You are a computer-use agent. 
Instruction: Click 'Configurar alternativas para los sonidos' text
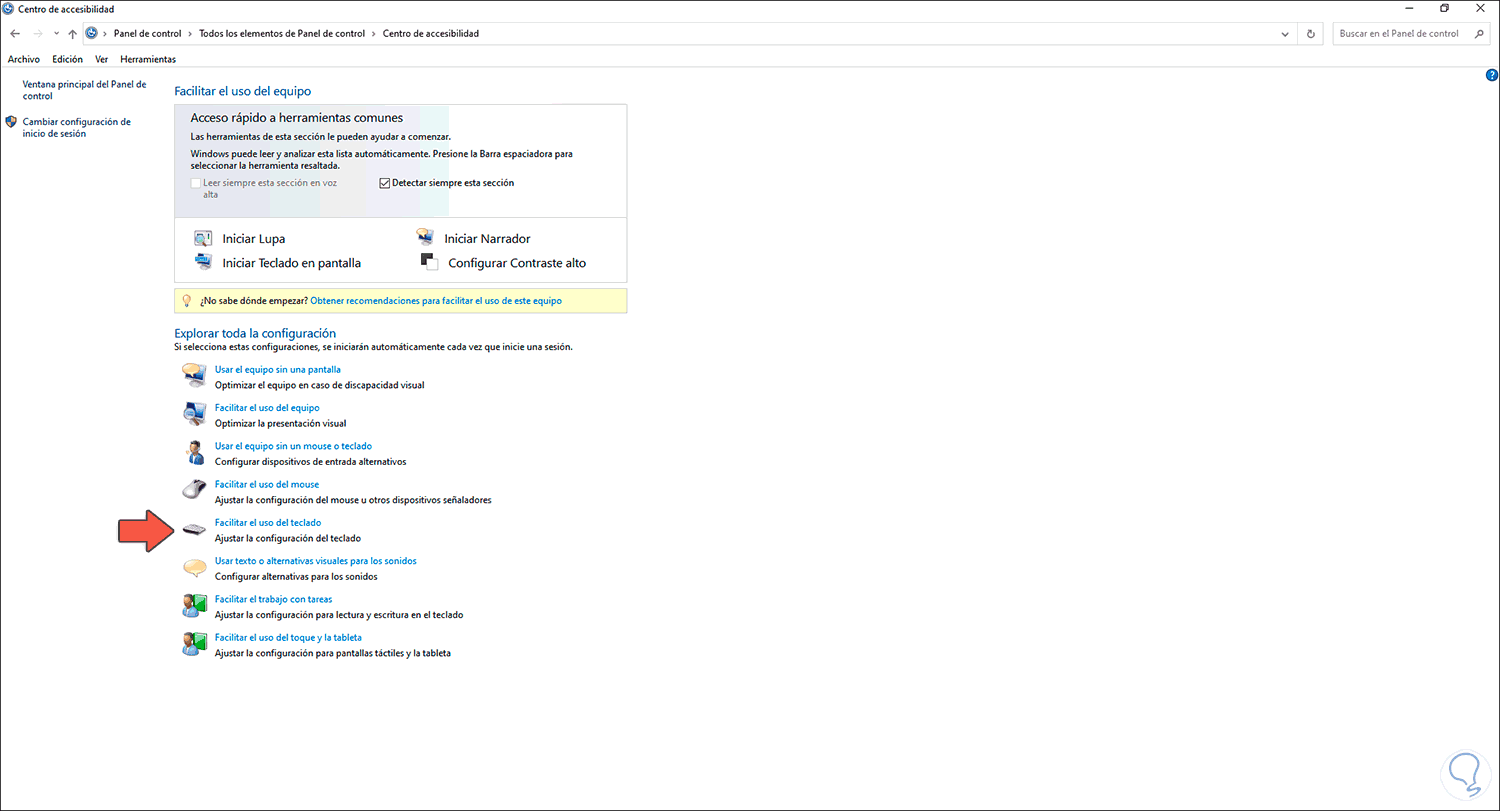296,576
